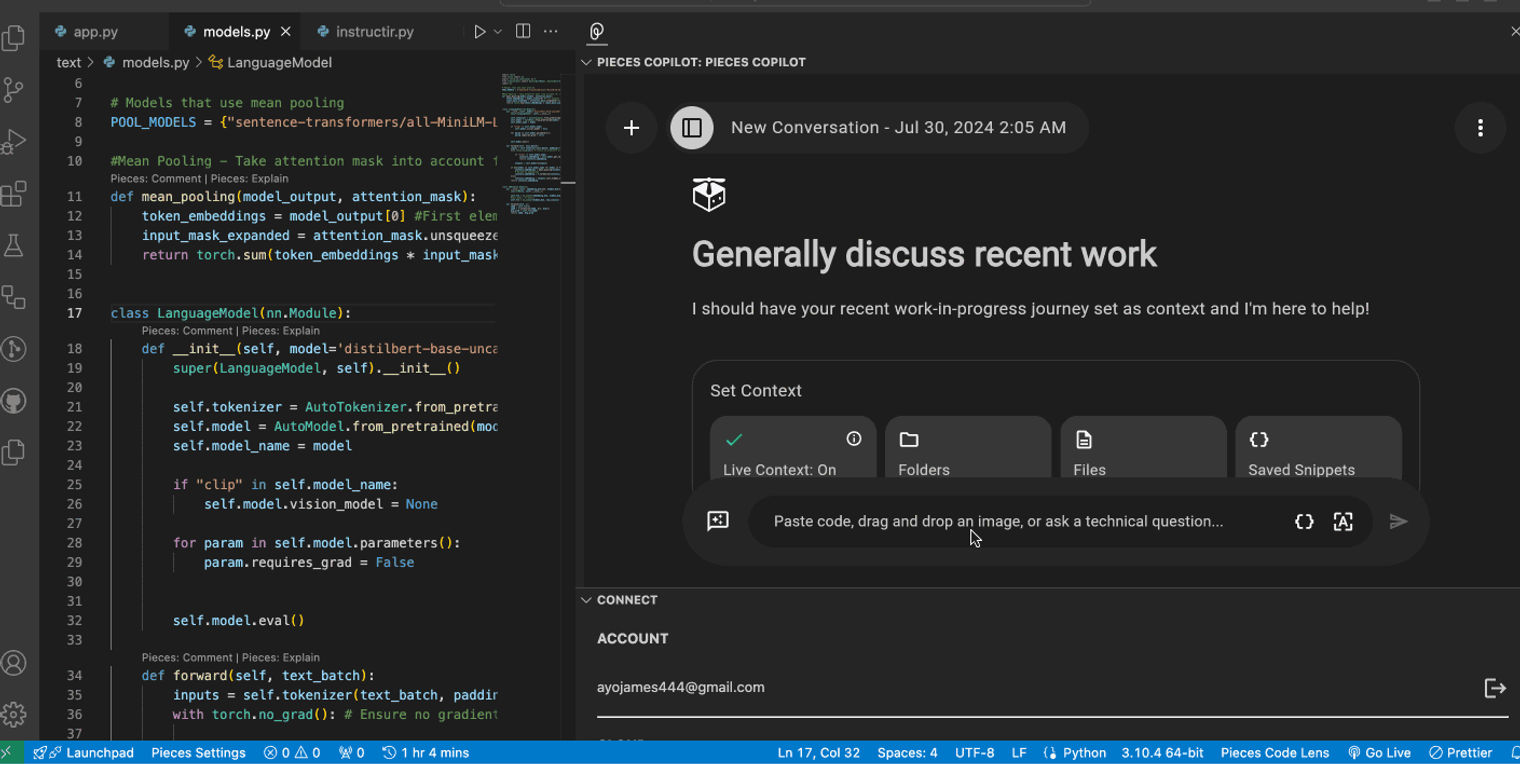Show errors and warnings problems count
Image resolution: width=1520 pixels, height=764 pixels.
pyautogui.click(x=292, y=753)
